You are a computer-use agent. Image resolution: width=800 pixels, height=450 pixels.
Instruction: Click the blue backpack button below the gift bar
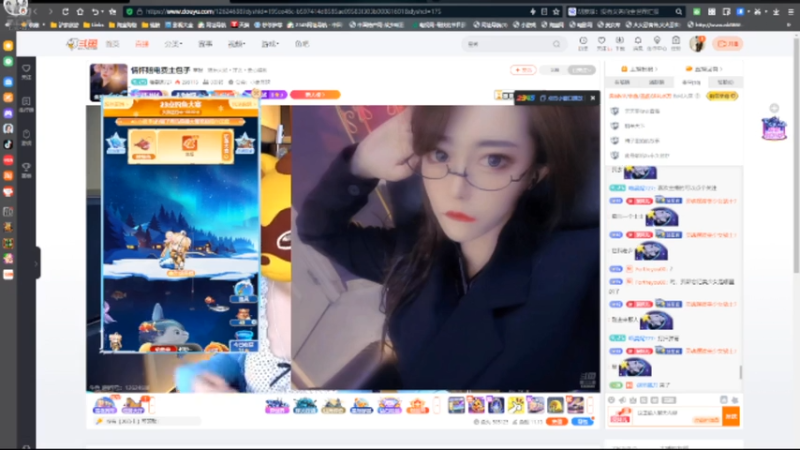(583, 421)
